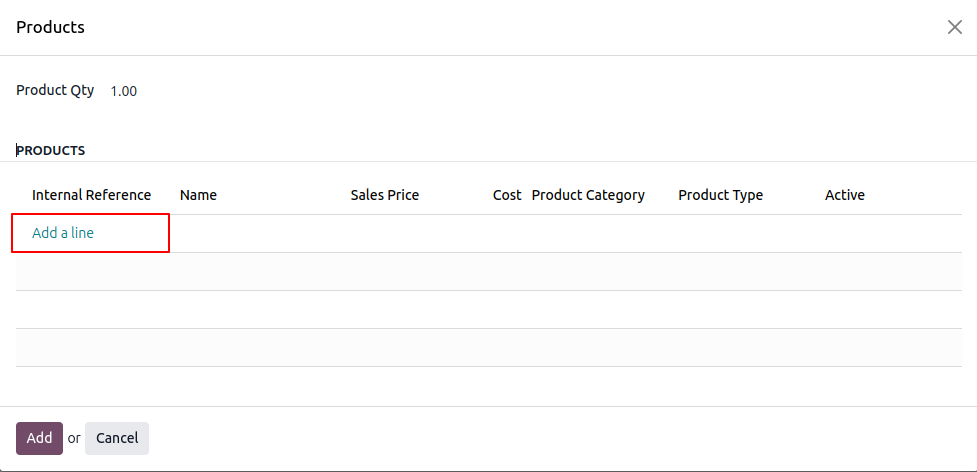The width and height of the screenshot is (977, 472).
Task: Click the Add a line link
Action: (x=63, y=233)
